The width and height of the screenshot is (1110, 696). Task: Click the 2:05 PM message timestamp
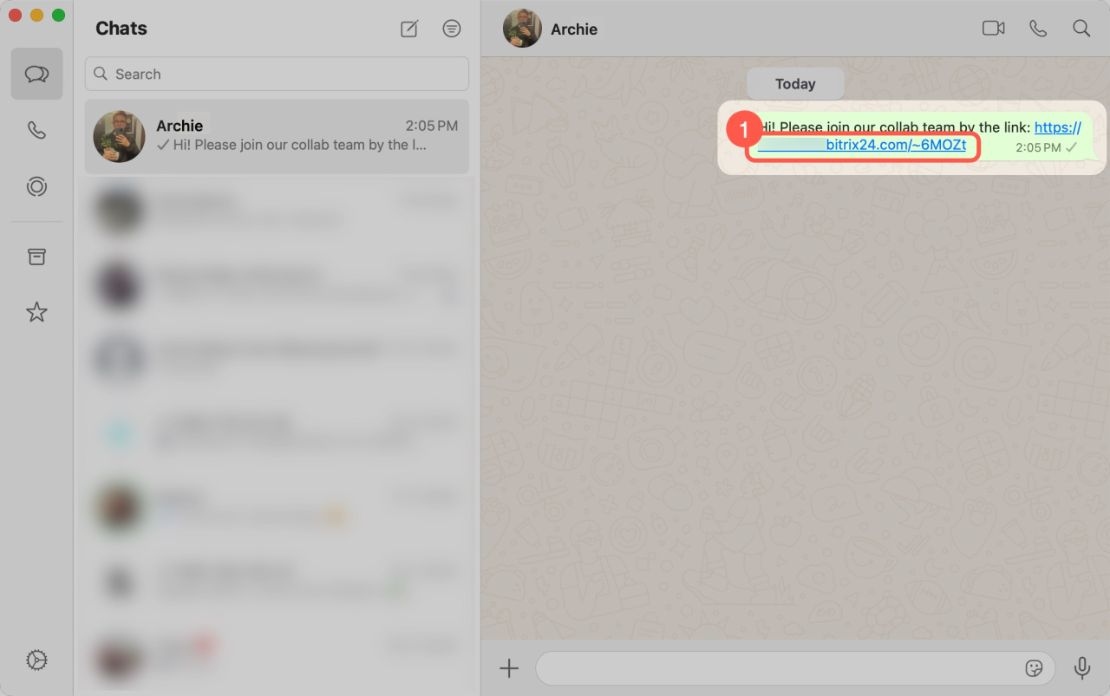[1038, 147]
